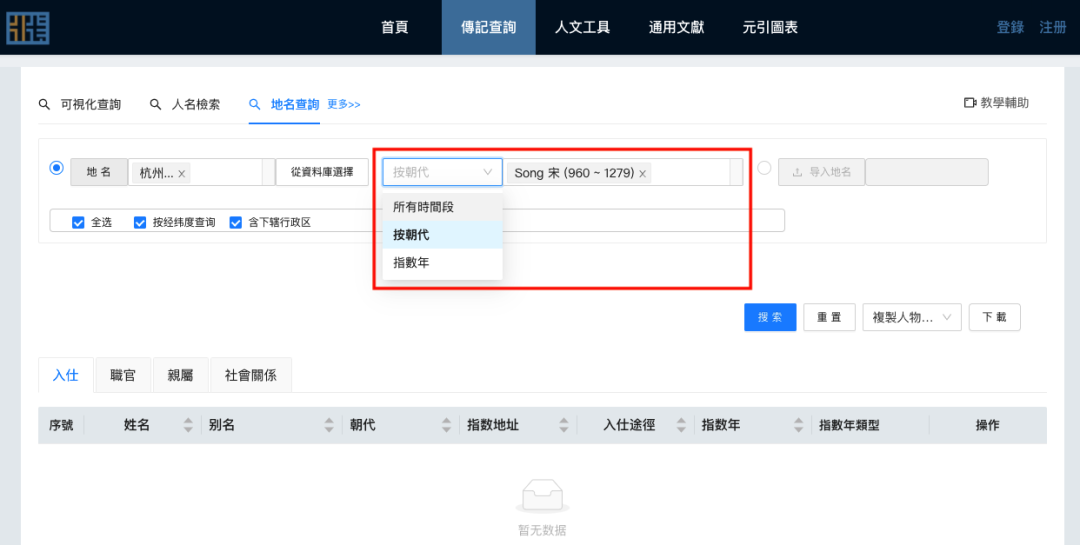Go to 首頁 in the top navigation
The width and height of the screenshot is (1080, 545).
click(x=395, y=28)
